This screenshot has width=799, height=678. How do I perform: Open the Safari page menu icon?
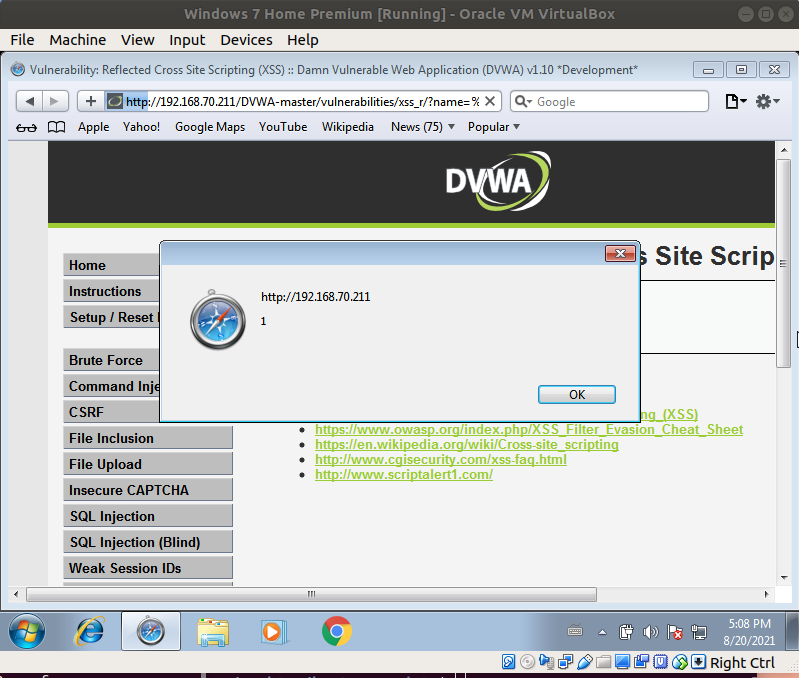coord(735,101)
